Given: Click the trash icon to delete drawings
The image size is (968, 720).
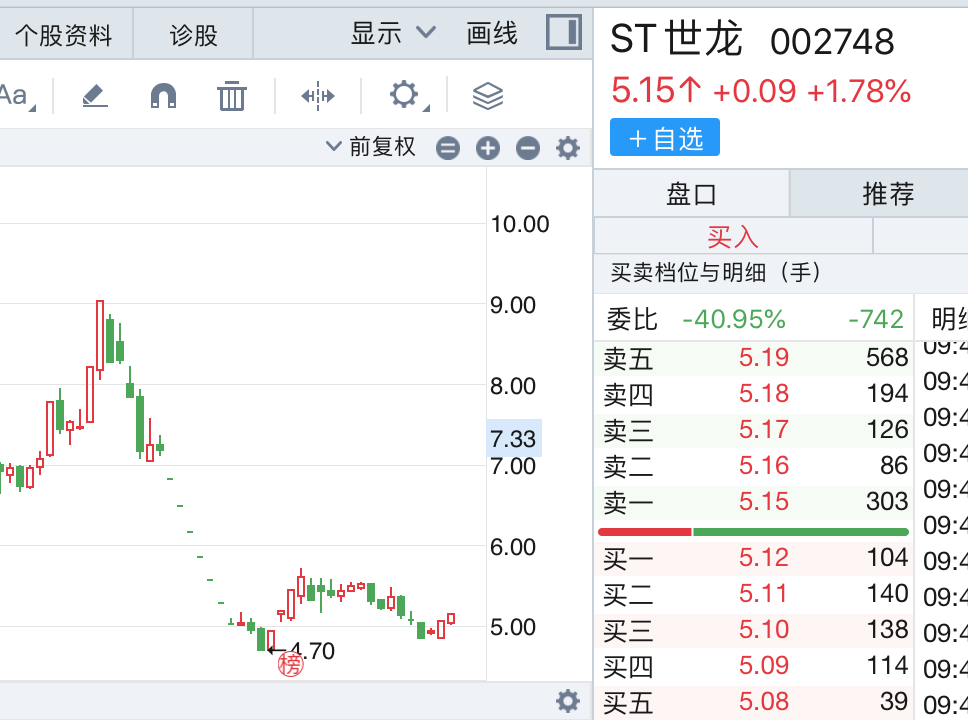Looking at the screenshot, I should 232,96.
